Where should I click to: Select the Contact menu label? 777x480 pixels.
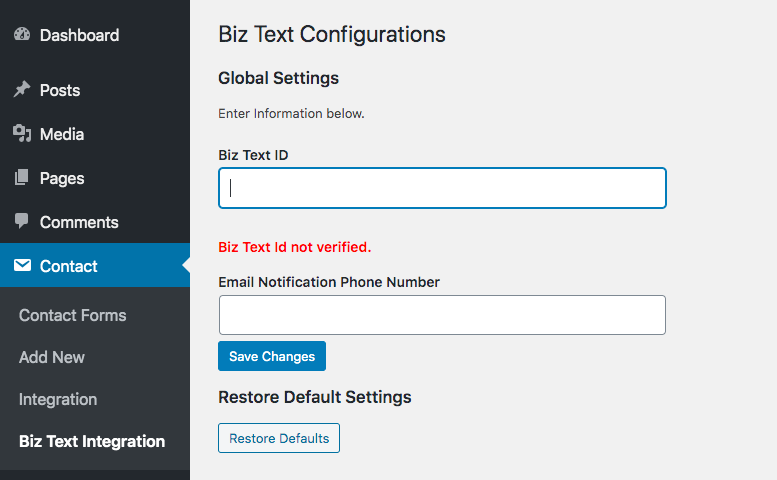point(68,267)
